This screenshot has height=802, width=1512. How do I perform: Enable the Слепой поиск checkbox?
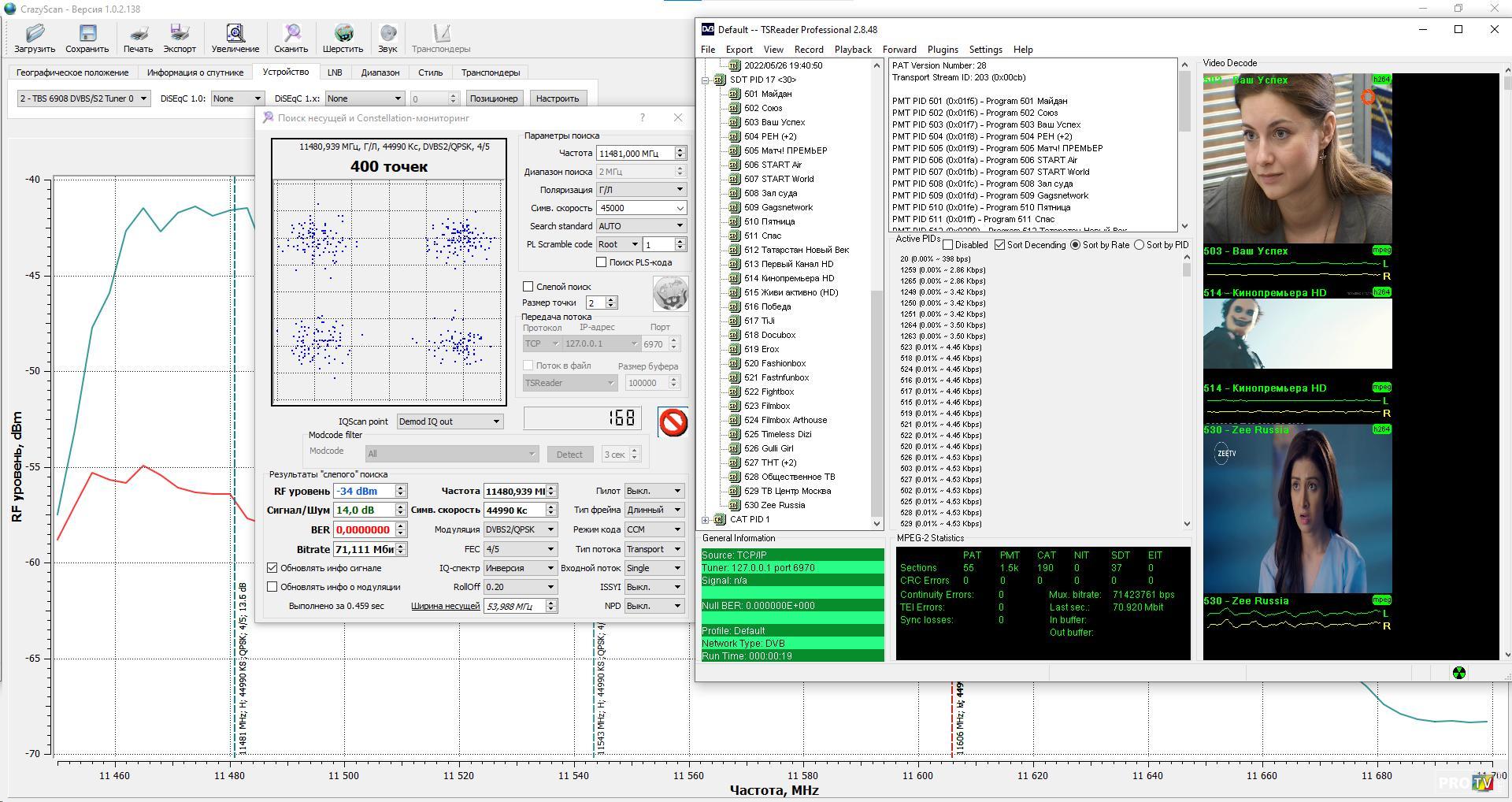coord(528,287)
